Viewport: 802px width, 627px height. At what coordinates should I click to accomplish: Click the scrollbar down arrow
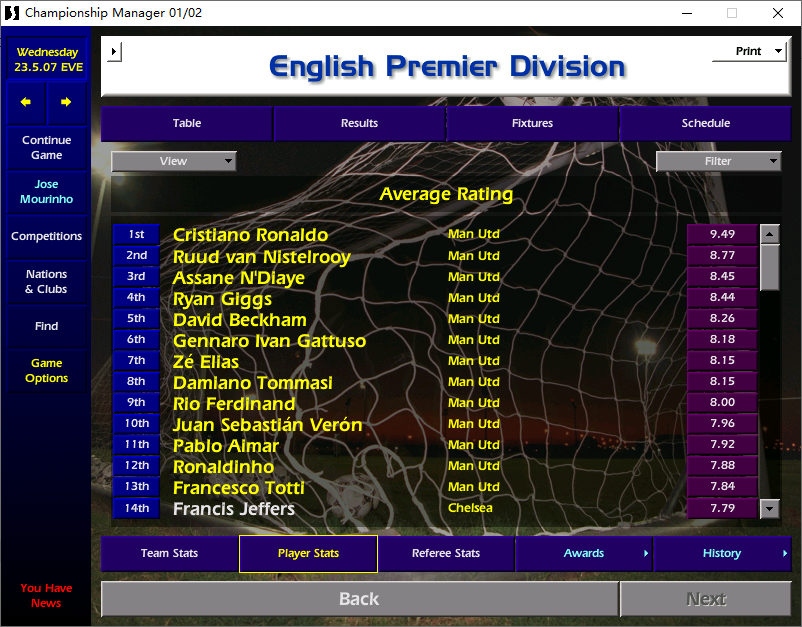769,508
